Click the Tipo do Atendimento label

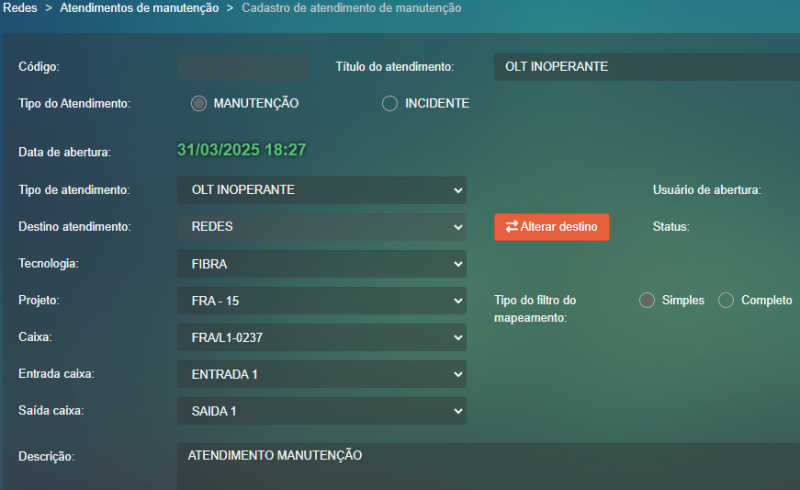click(x=74, y=104)
